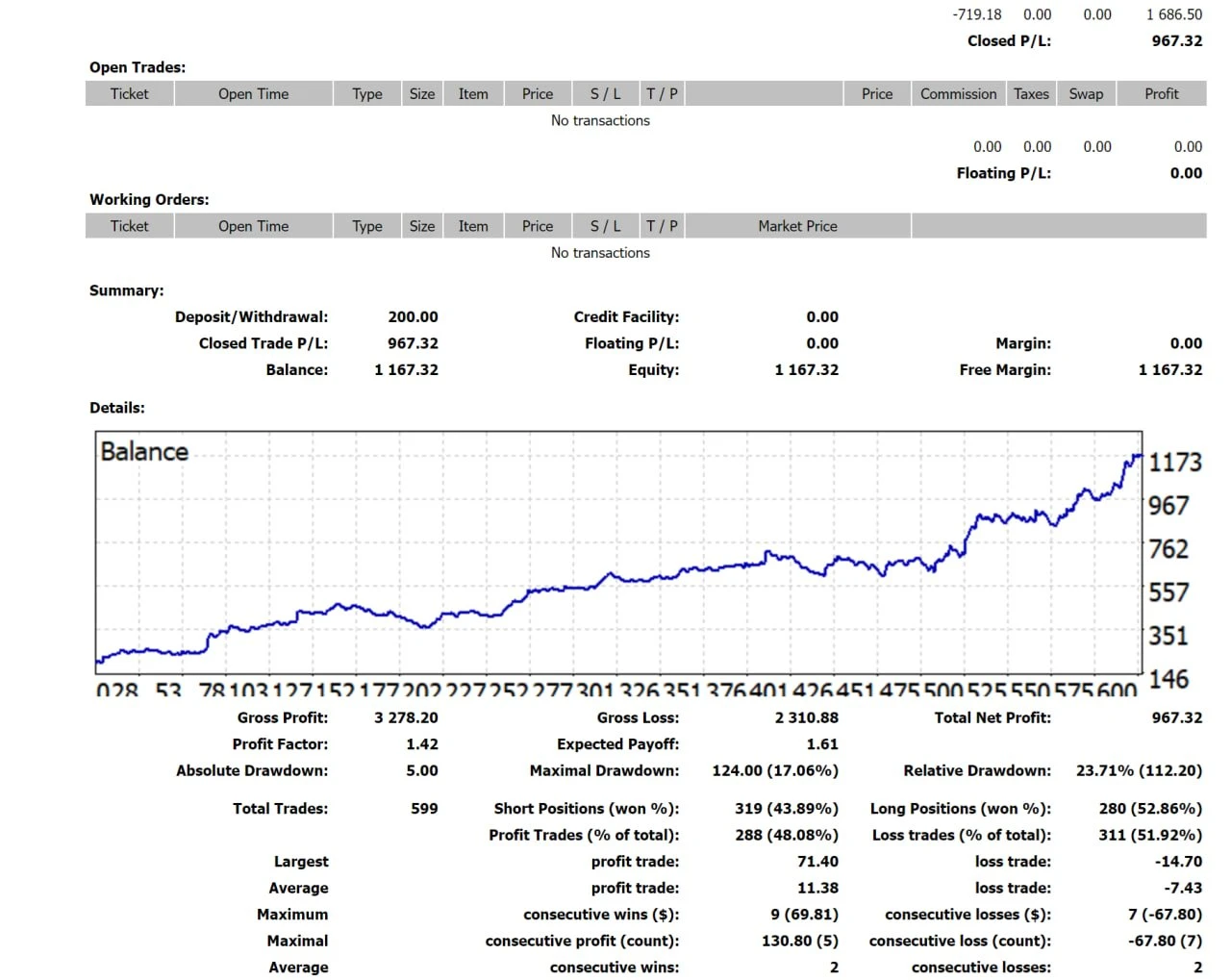The width and height of the screenshot is (1231, 980).
Task: Select the Deposit/Withdrawal value 200.00
Action: 413,317
